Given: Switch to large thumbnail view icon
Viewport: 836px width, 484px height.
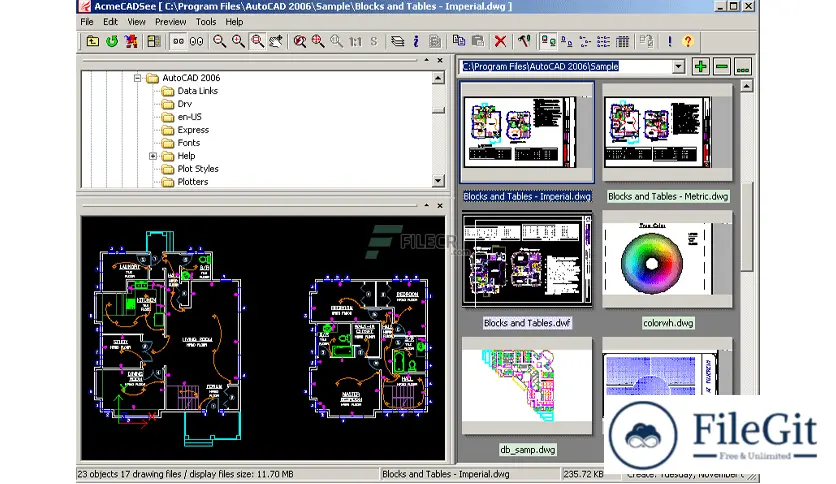Looking at the screenshot, I should click(x=548, y=41).
